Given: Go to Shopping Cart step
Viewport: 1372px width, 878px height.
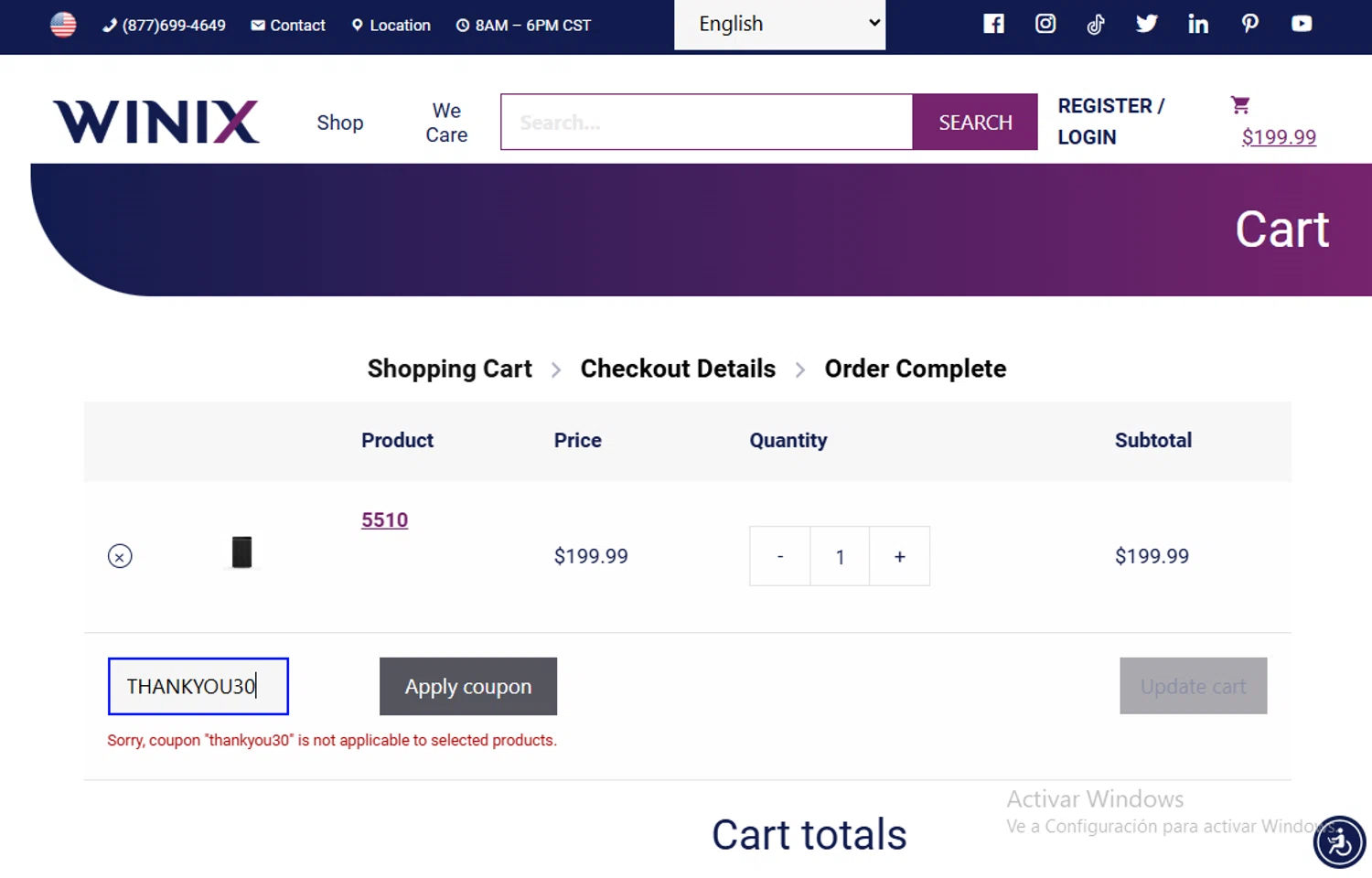Looking at the screenshot, I should point(449,369).
